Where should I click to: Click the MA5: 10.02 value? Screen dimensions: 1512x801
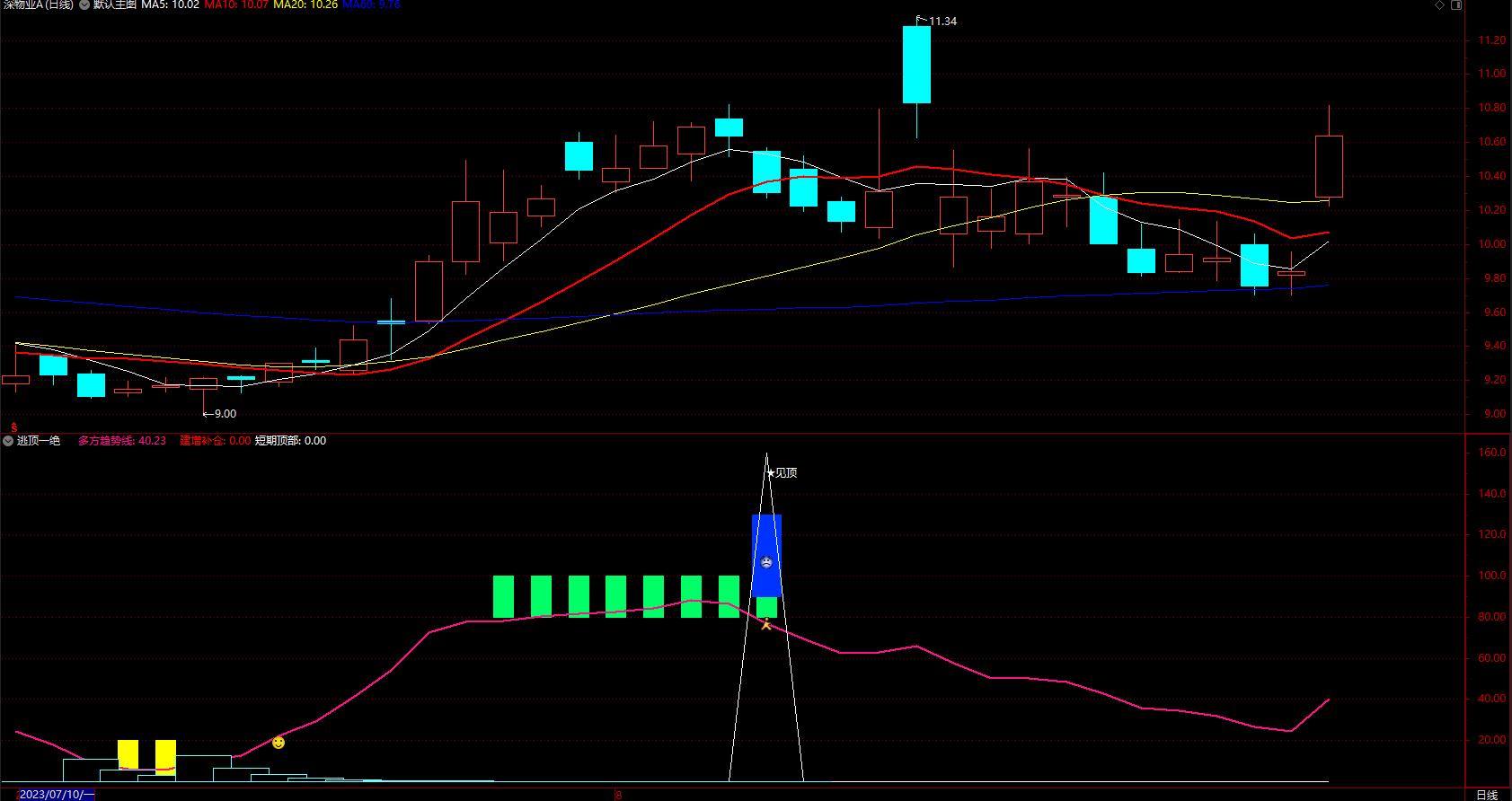pos(171,4)
